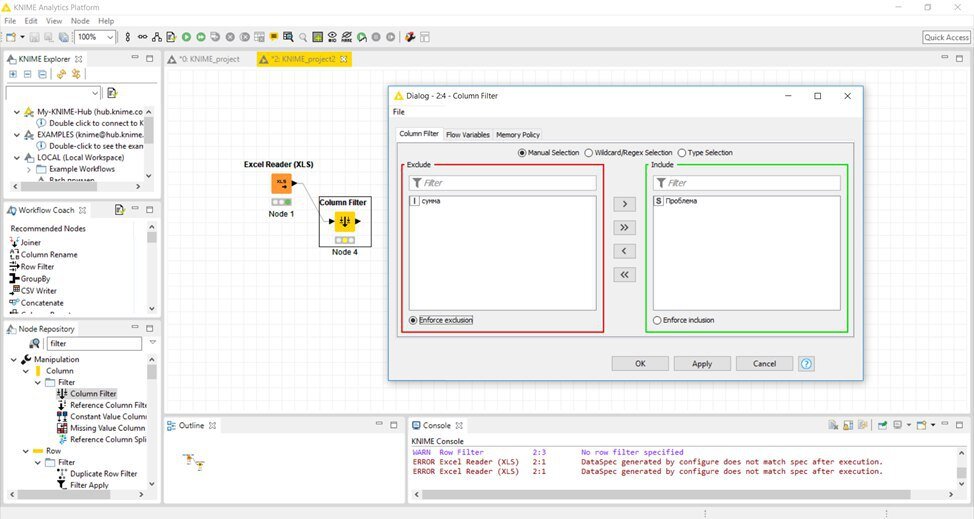The height and width of the screenshot is (519, 974).
Task: Open the Node menu
Action: 80,21
